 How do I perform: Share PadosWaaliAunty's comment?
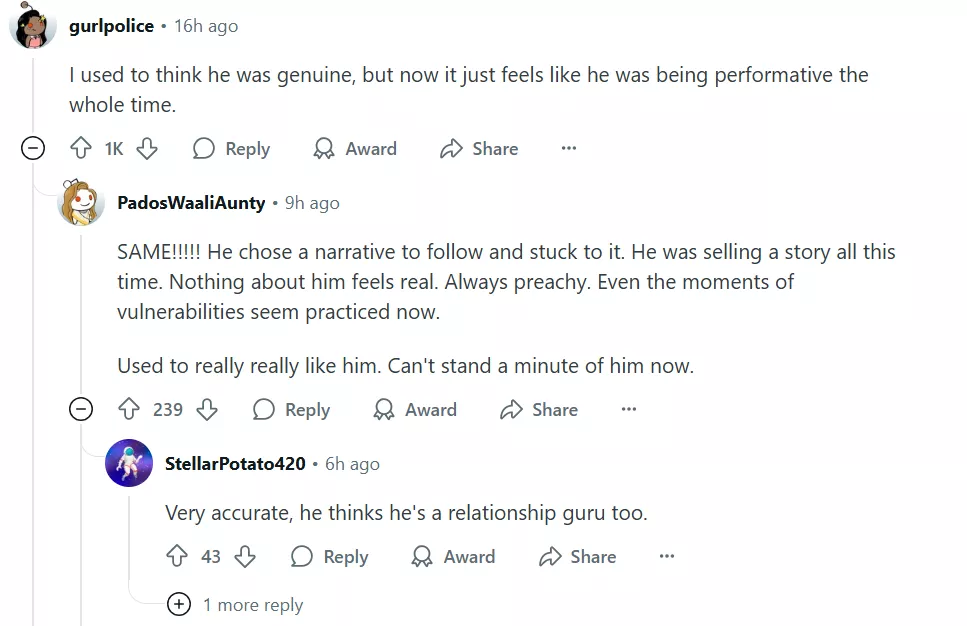click(x=539, y=409)
